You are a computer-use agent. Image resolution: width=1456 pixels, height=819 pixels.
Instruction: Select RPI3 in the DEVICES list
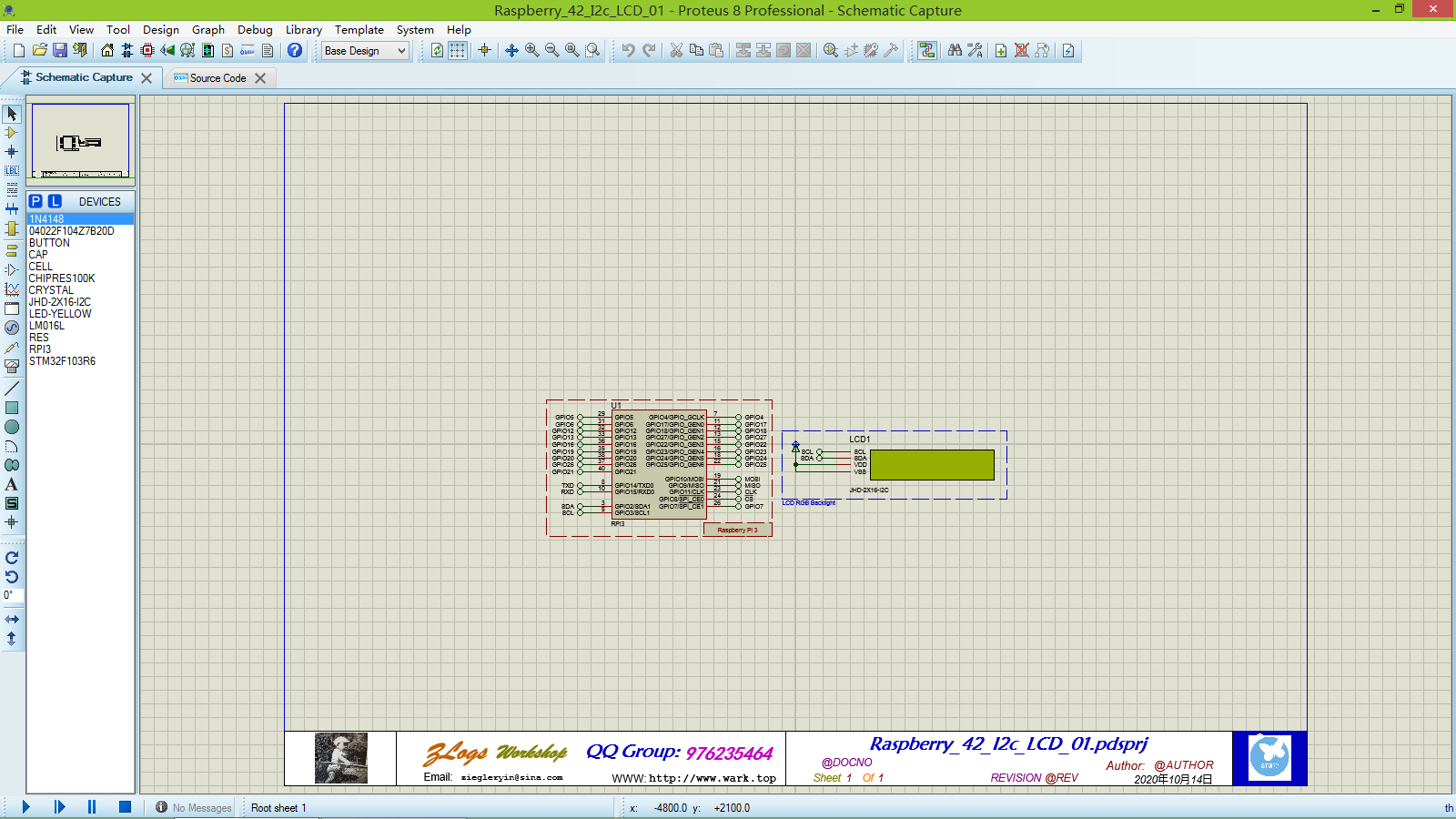coord(39,349)
